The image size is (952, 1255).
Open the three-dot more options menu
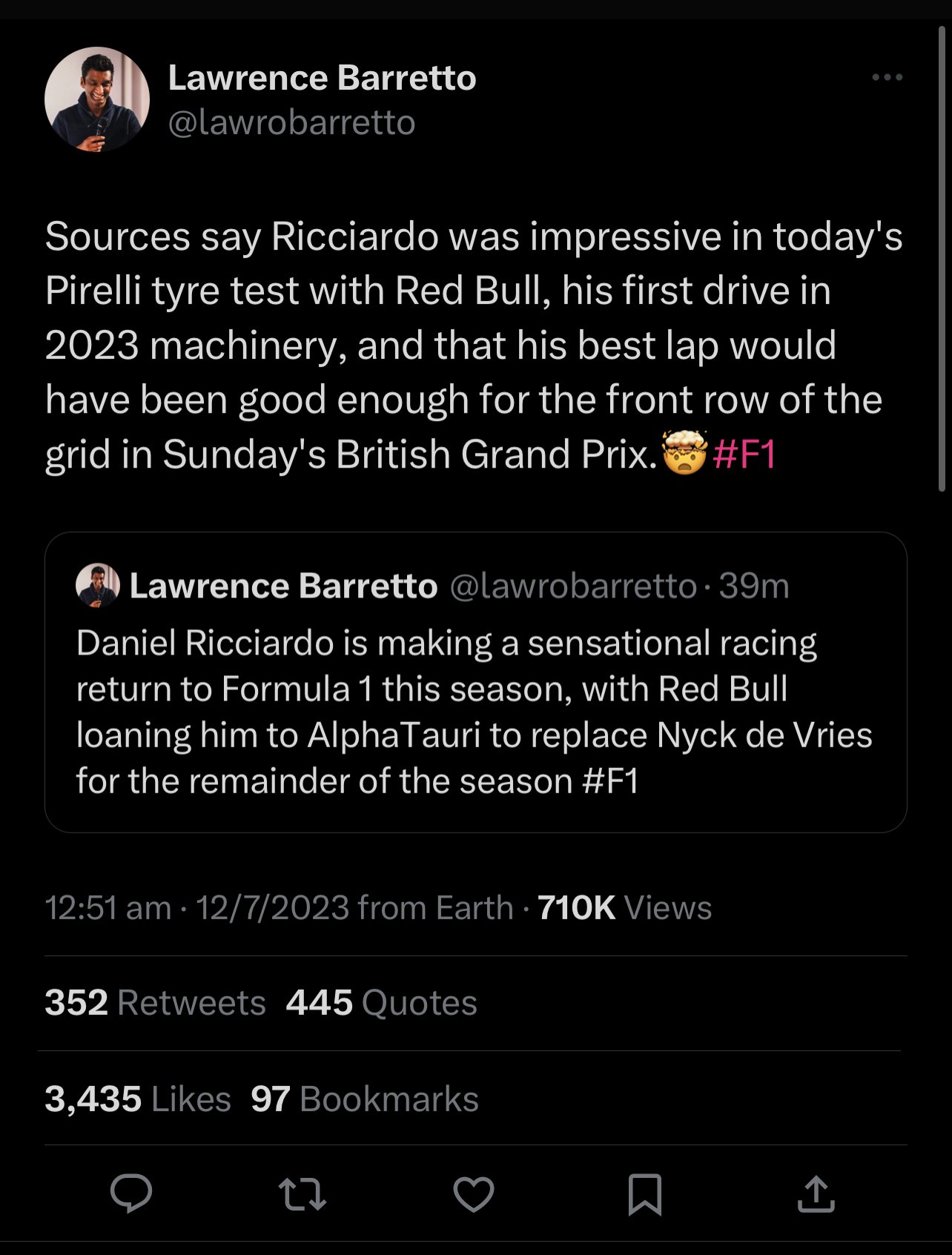point(887,77)
